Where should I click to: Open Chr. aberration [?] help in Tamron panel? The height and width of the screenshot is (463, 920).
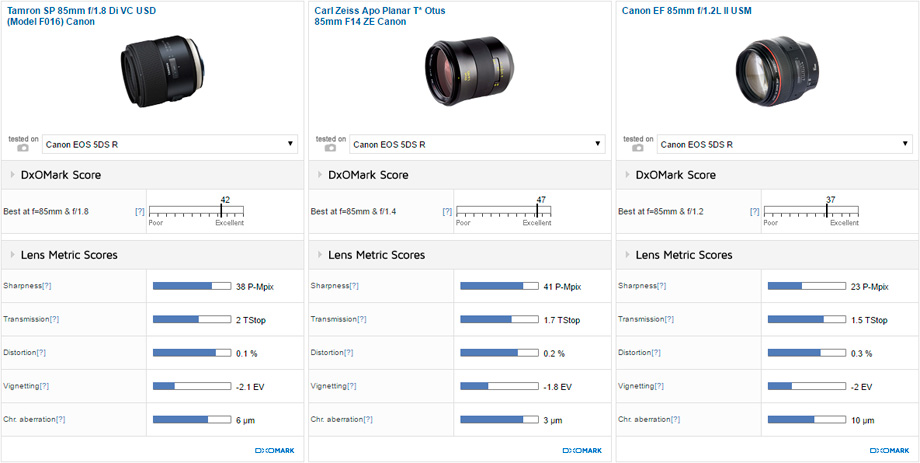click(60, 420)
